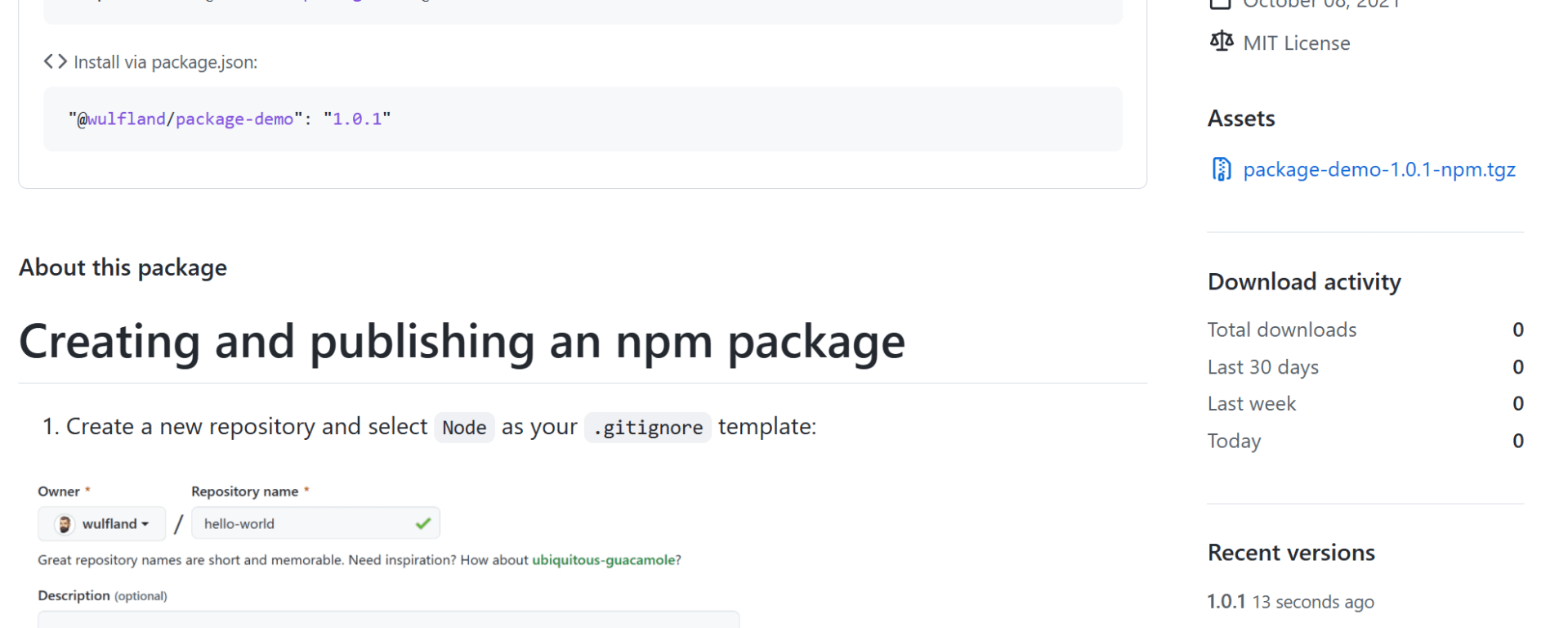Open version 1.0.1 under Recent versions

pyautogui.click(x=1226, y=602)
